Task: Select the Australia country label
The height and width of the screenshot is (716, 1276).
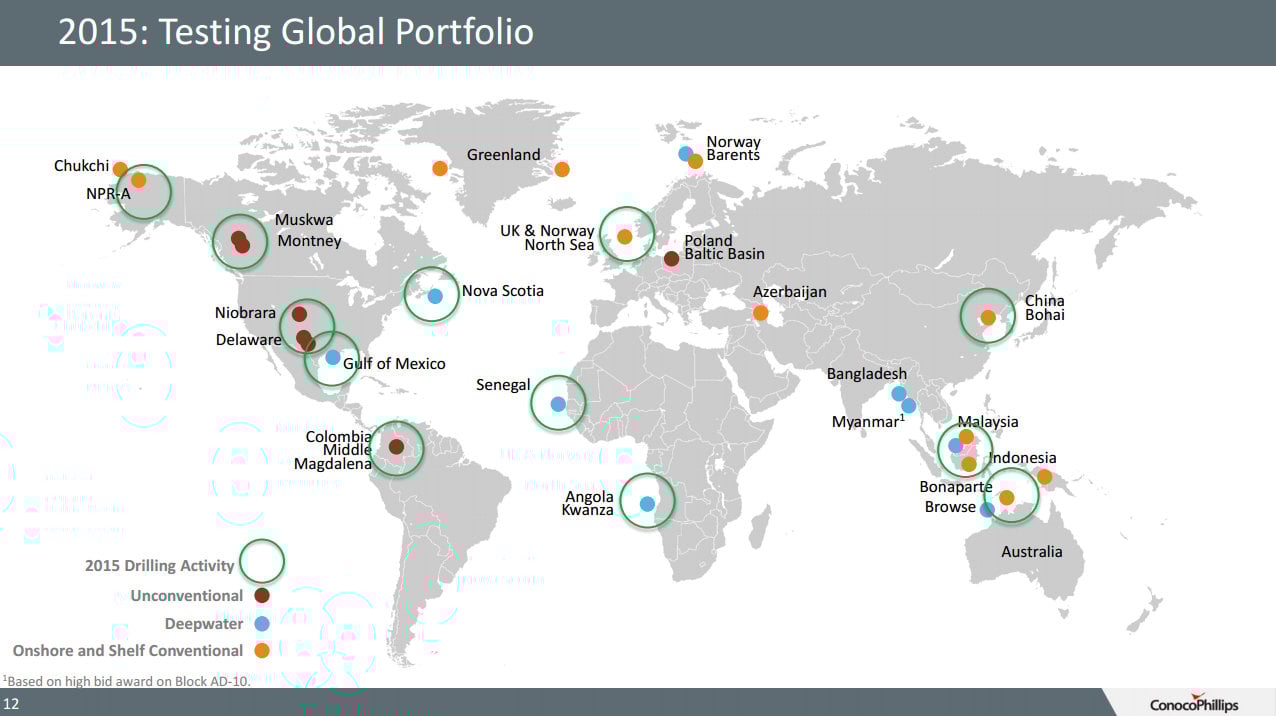Action: 1032,552
